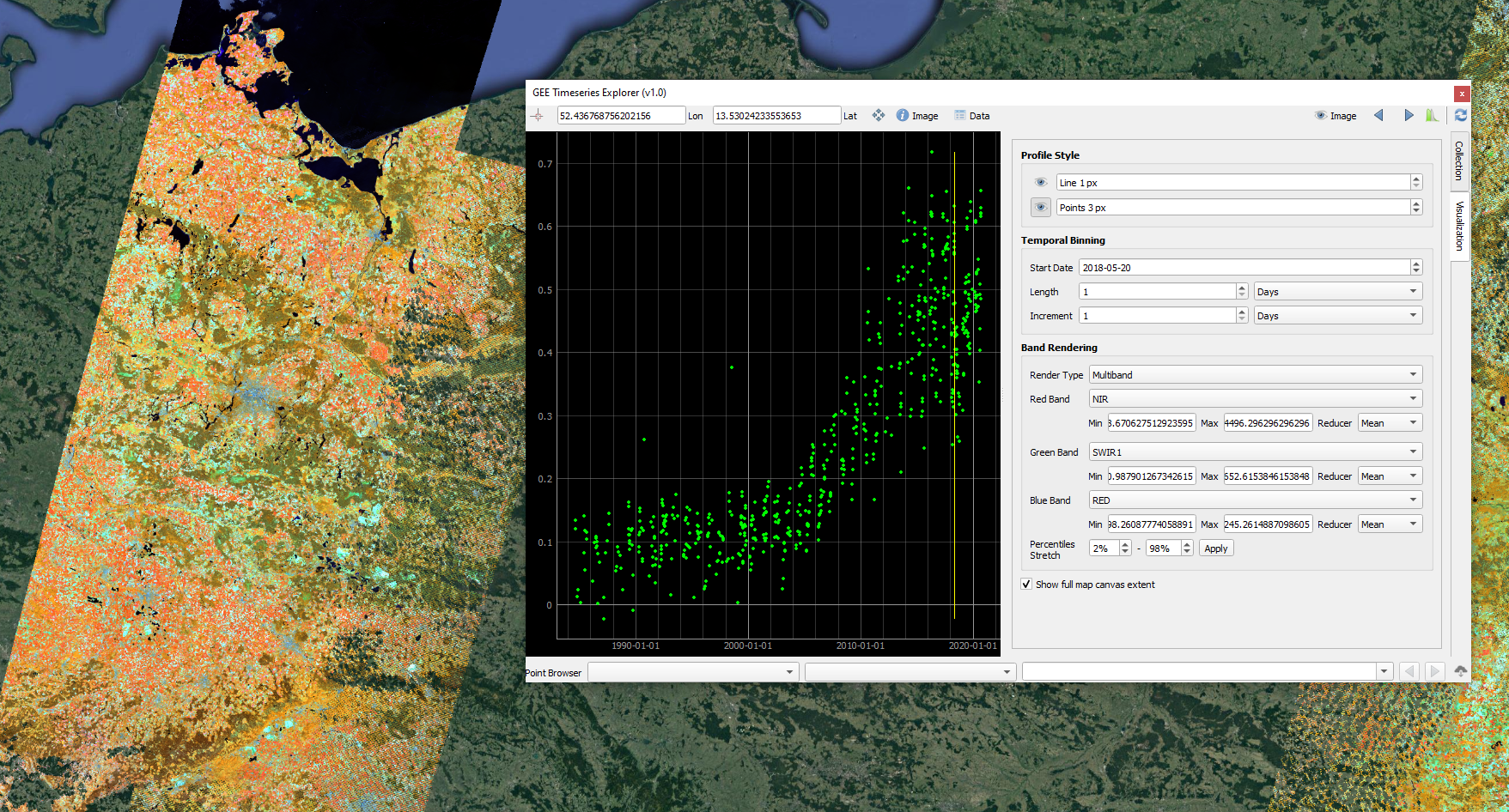1509x812 pixels.
Task: Activate the crosshair point selection tool
Action: click(538, 116)
